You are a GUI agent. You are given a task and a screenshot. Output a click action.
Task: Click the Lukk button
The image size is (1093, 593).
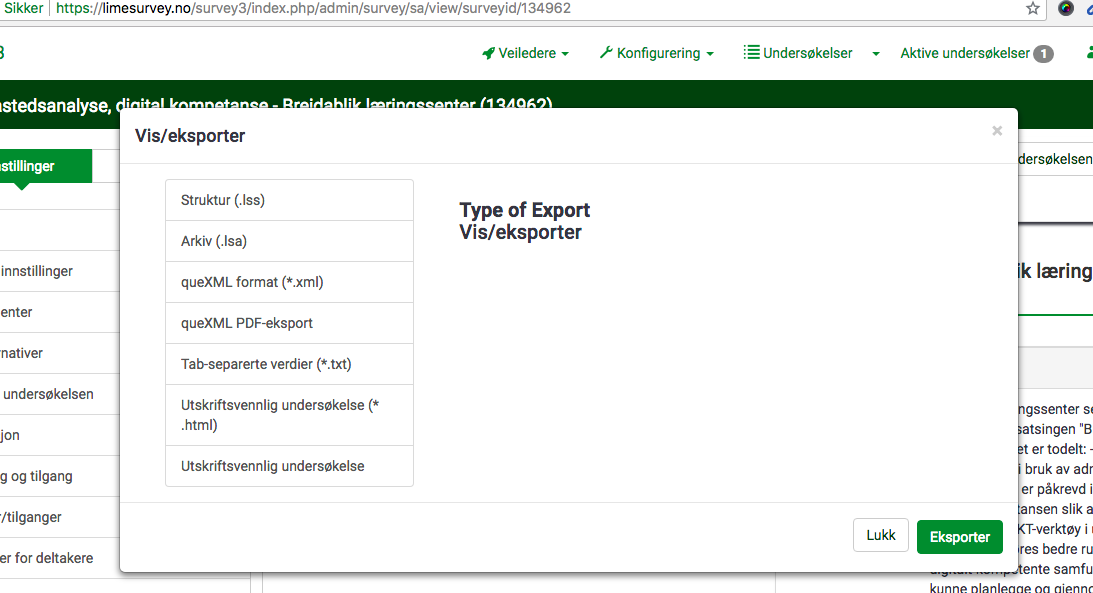coord(880,536)
